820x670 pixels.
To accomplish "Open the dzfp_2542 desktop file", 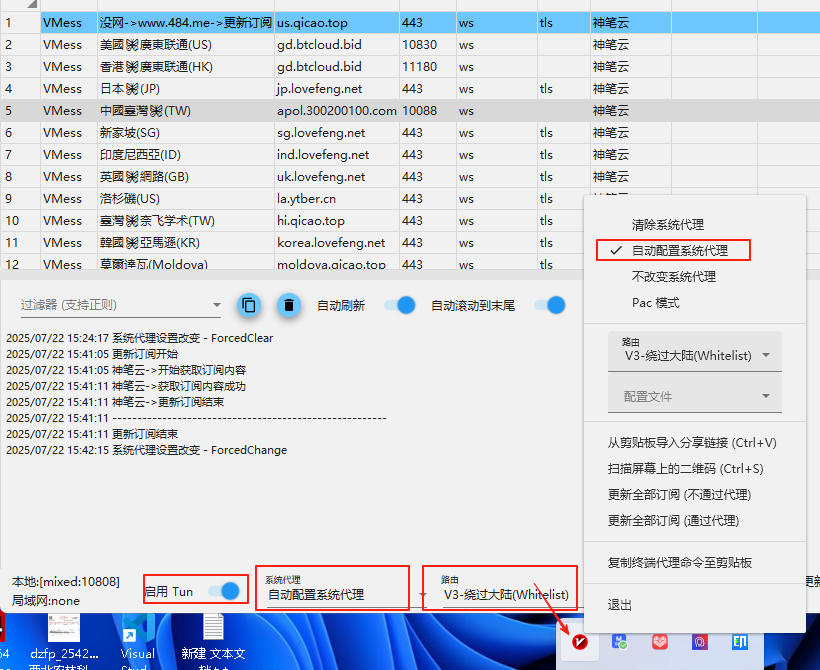I will click(64, 641).
